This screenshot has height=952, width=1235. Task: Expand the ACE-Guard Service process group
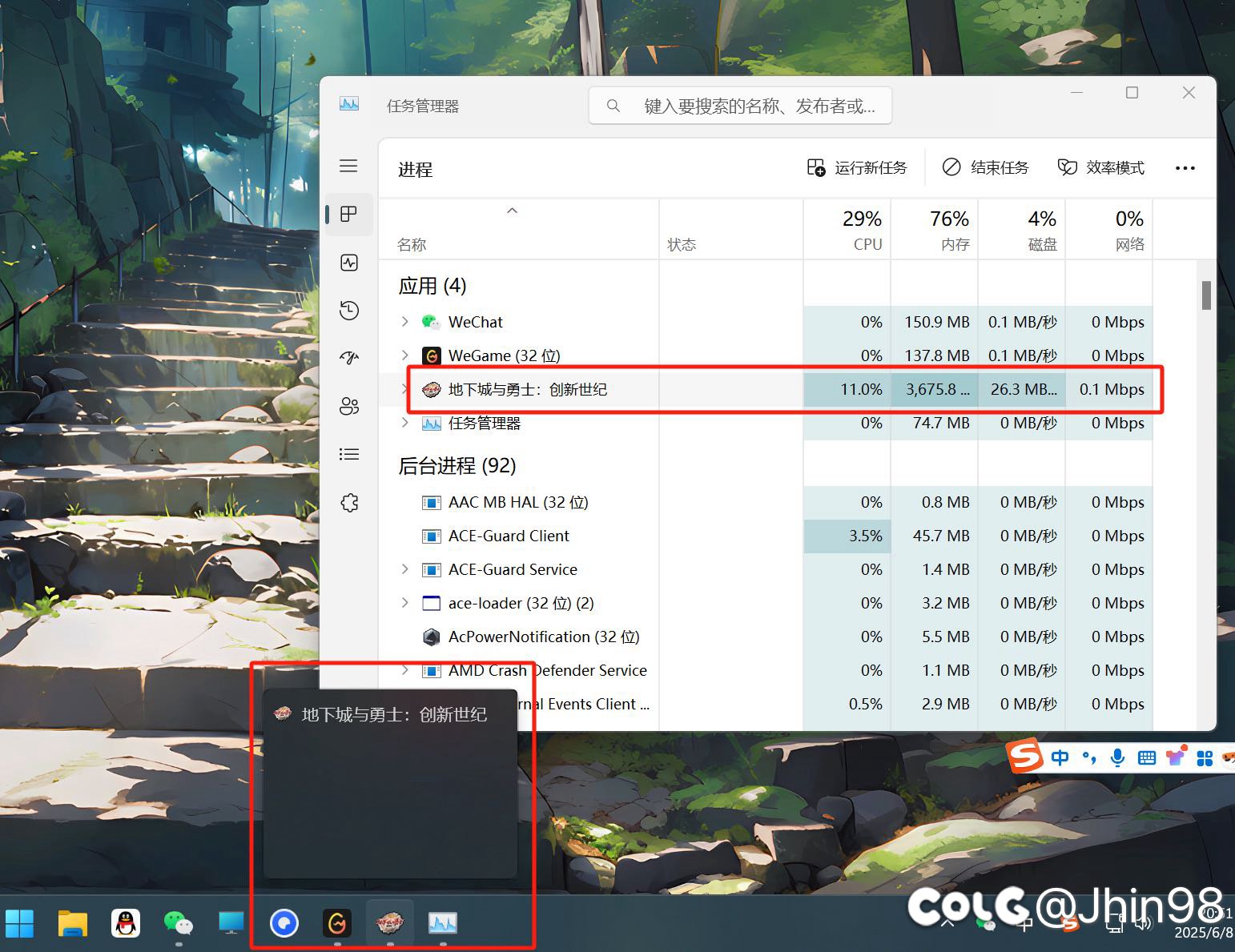pyautogui.click(x=405, y=569)
